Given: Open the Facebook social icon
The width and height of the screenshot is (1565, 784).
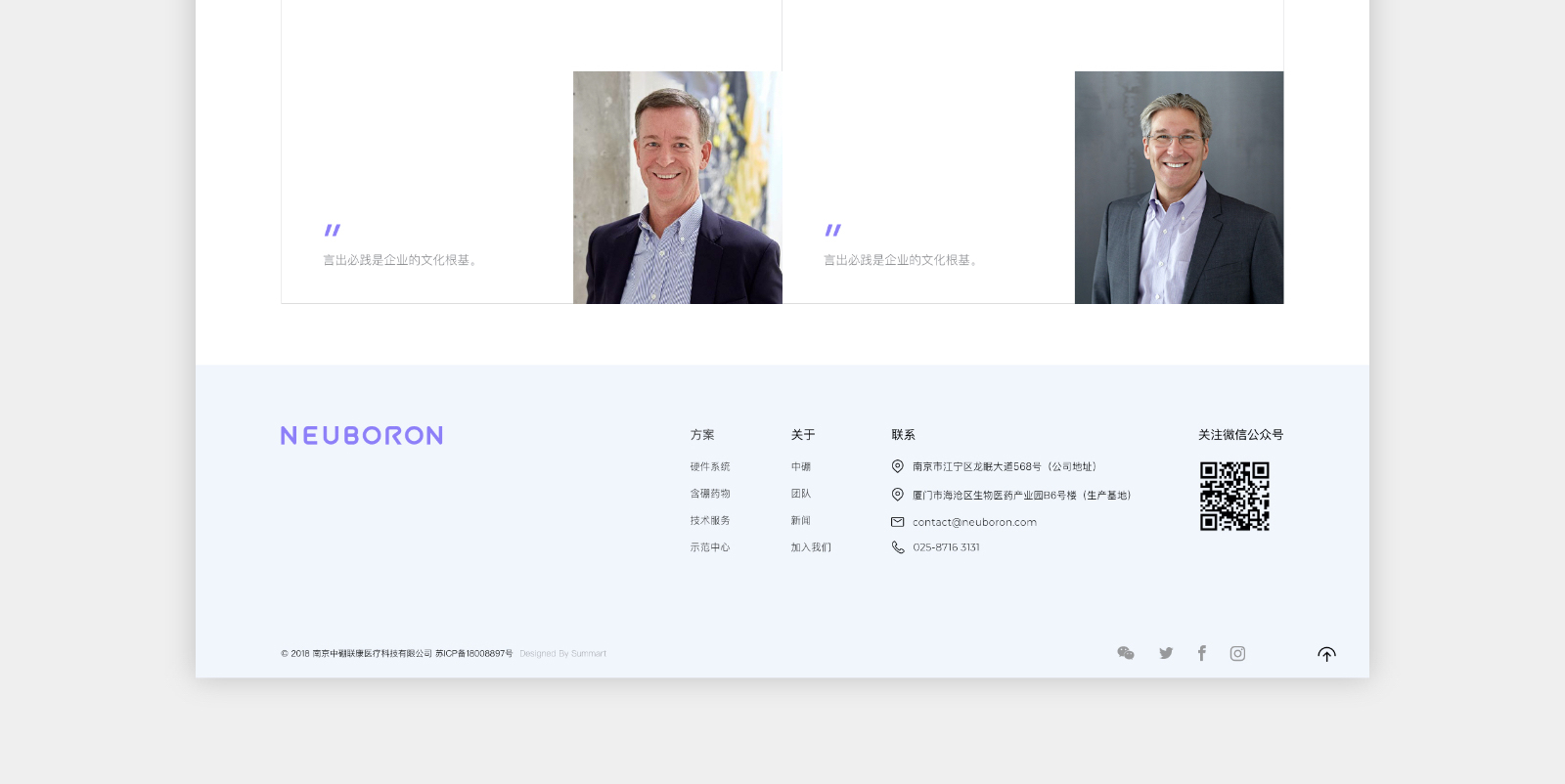Looking at the screenshot, I should (1202, 653).
